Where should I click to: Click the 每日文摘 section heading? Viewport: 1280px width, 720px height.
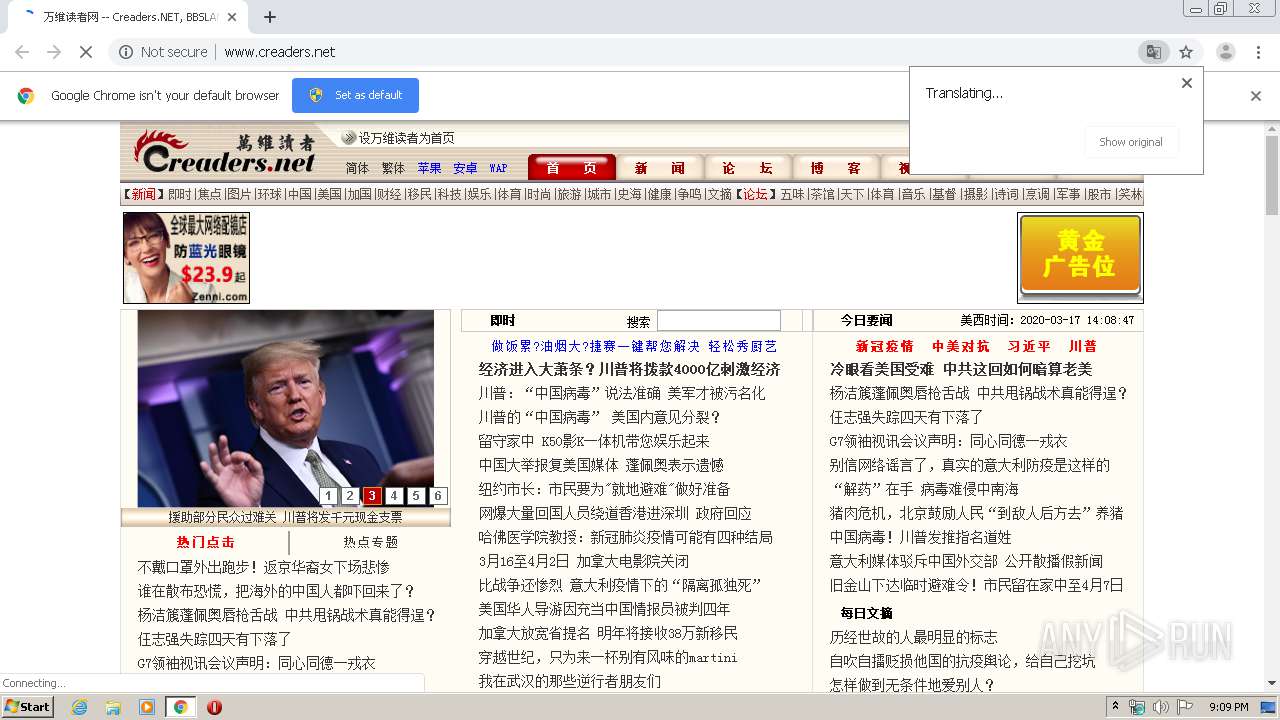click(866, 613)
